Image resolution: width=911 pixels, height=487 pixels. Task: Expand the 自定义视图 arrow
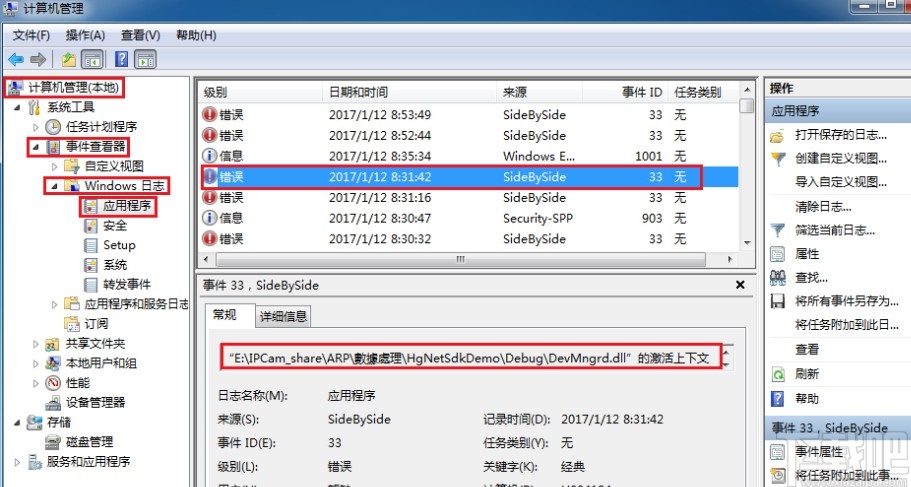[x=55, y=166]
